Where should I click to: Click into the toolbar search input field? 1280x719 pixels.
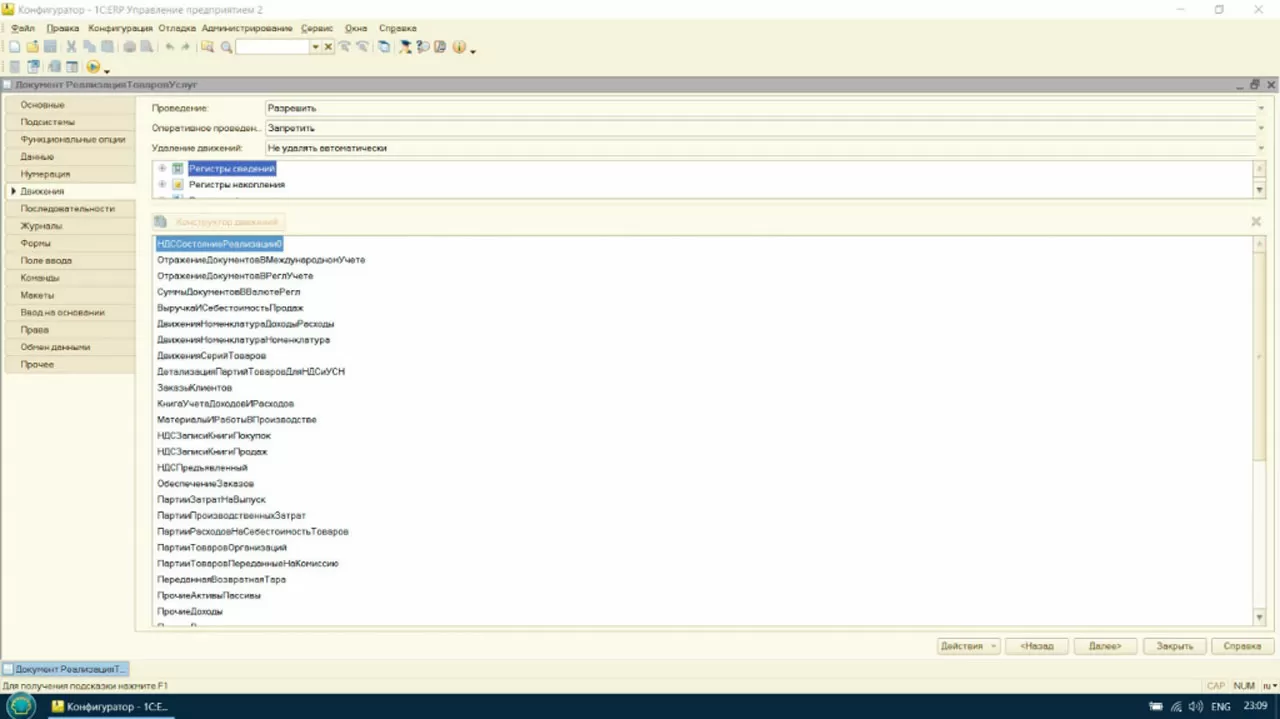coord(272,47)
